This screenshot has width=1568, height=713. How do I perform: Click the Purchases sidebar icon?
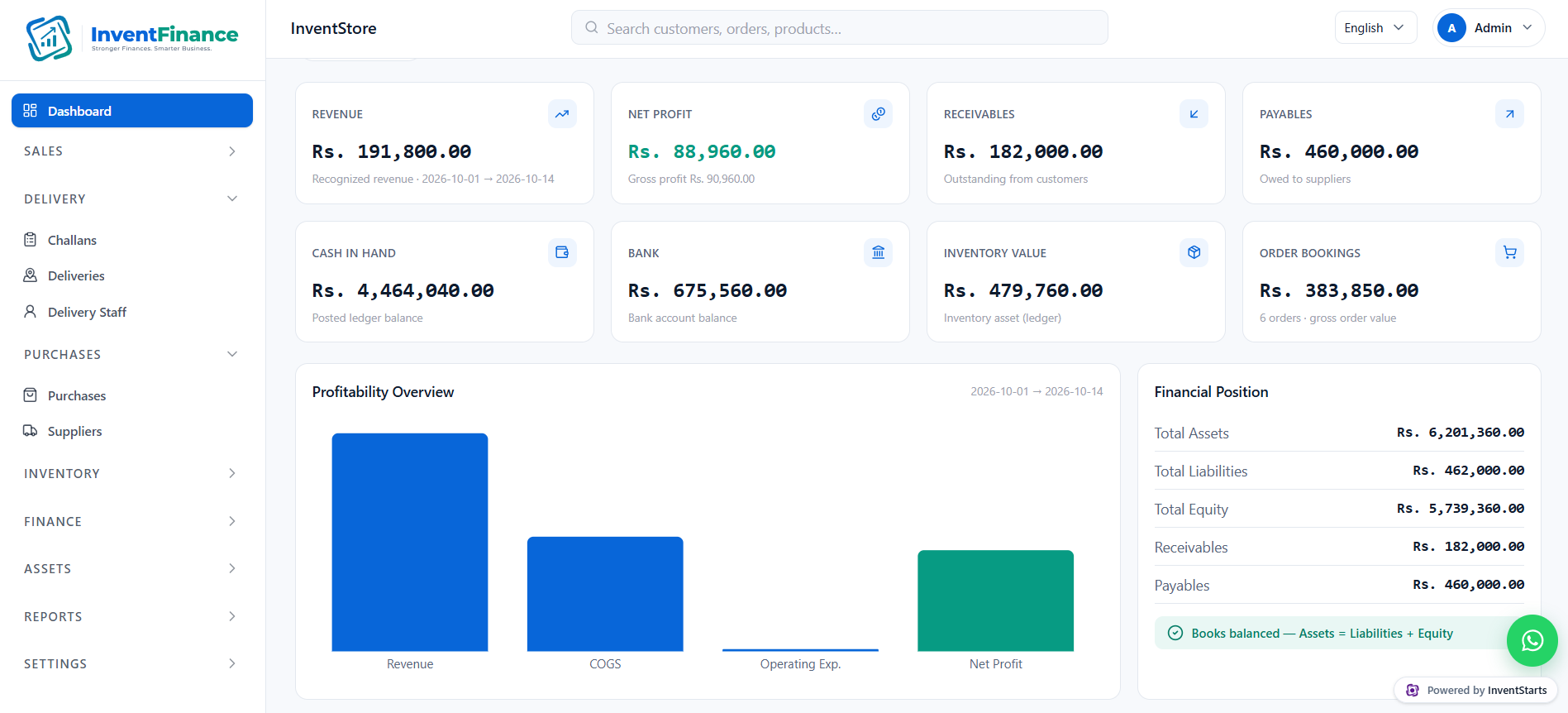[31, 395]
